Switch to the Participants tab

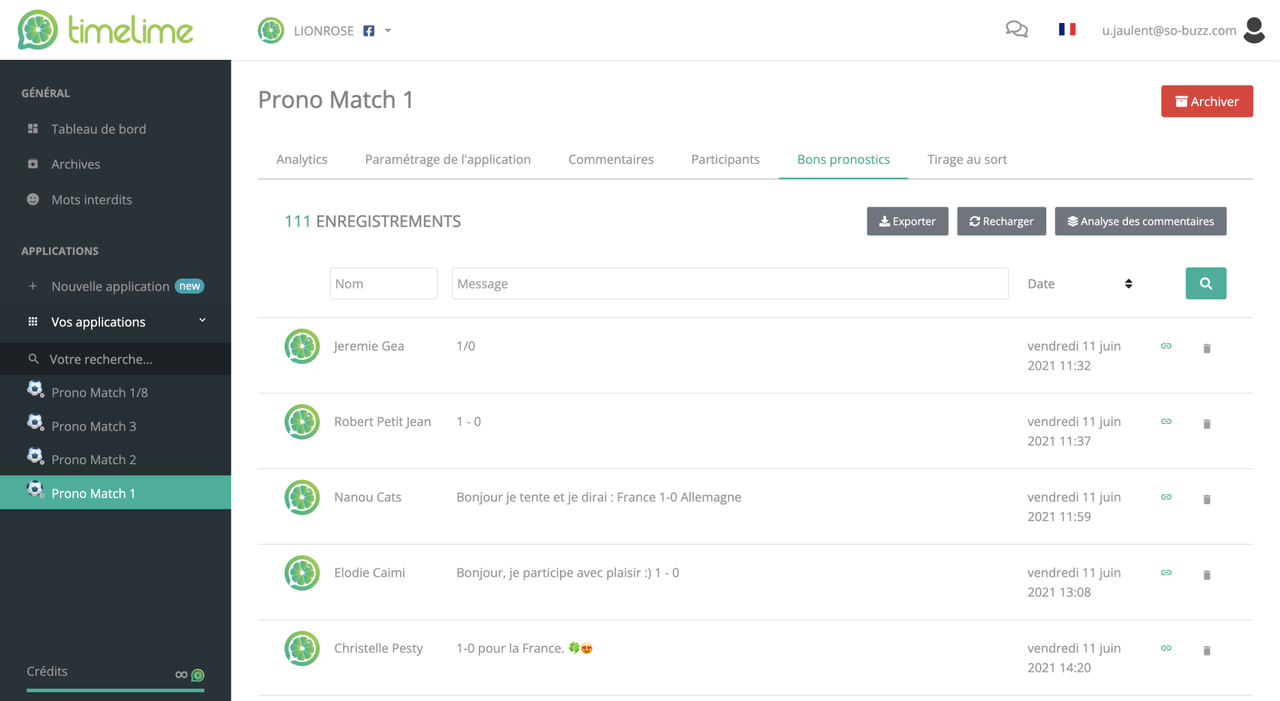(725, 159)
